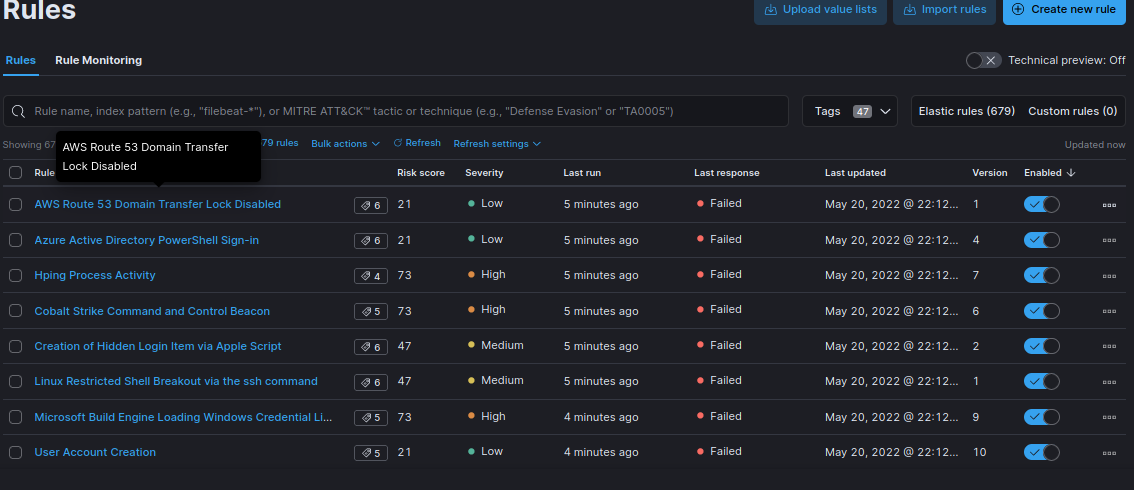Open actions menu for Cobalt Strike rule

(x=1109, y=311)
